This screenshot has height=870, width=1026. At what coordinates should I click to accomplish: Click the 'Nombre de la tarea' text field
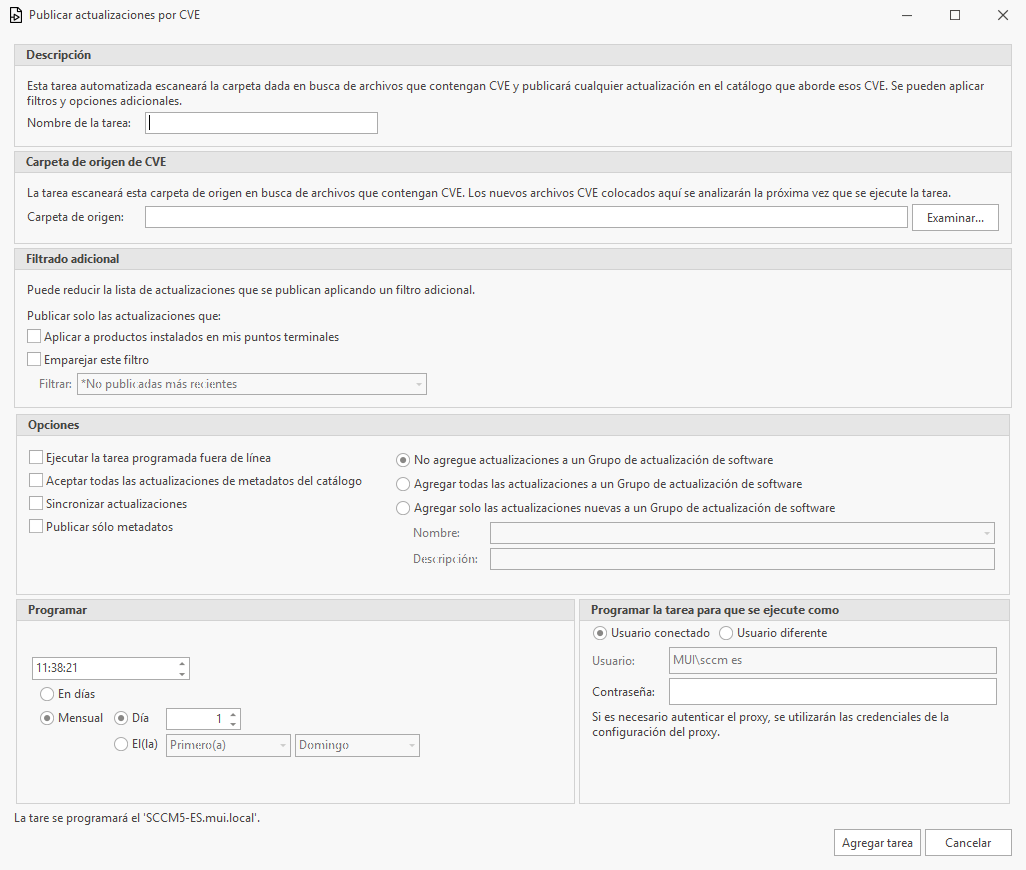(x=262, y=123)
